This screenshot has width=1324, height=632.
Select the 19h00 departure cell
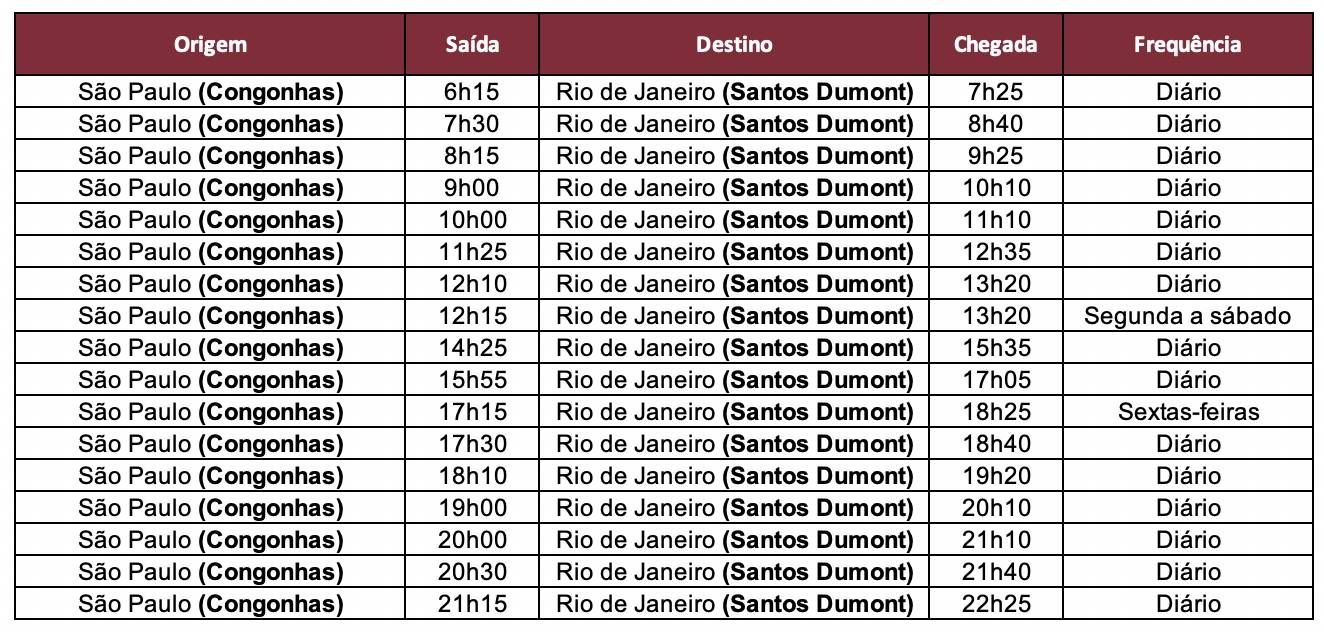click(x=472, y=508)
